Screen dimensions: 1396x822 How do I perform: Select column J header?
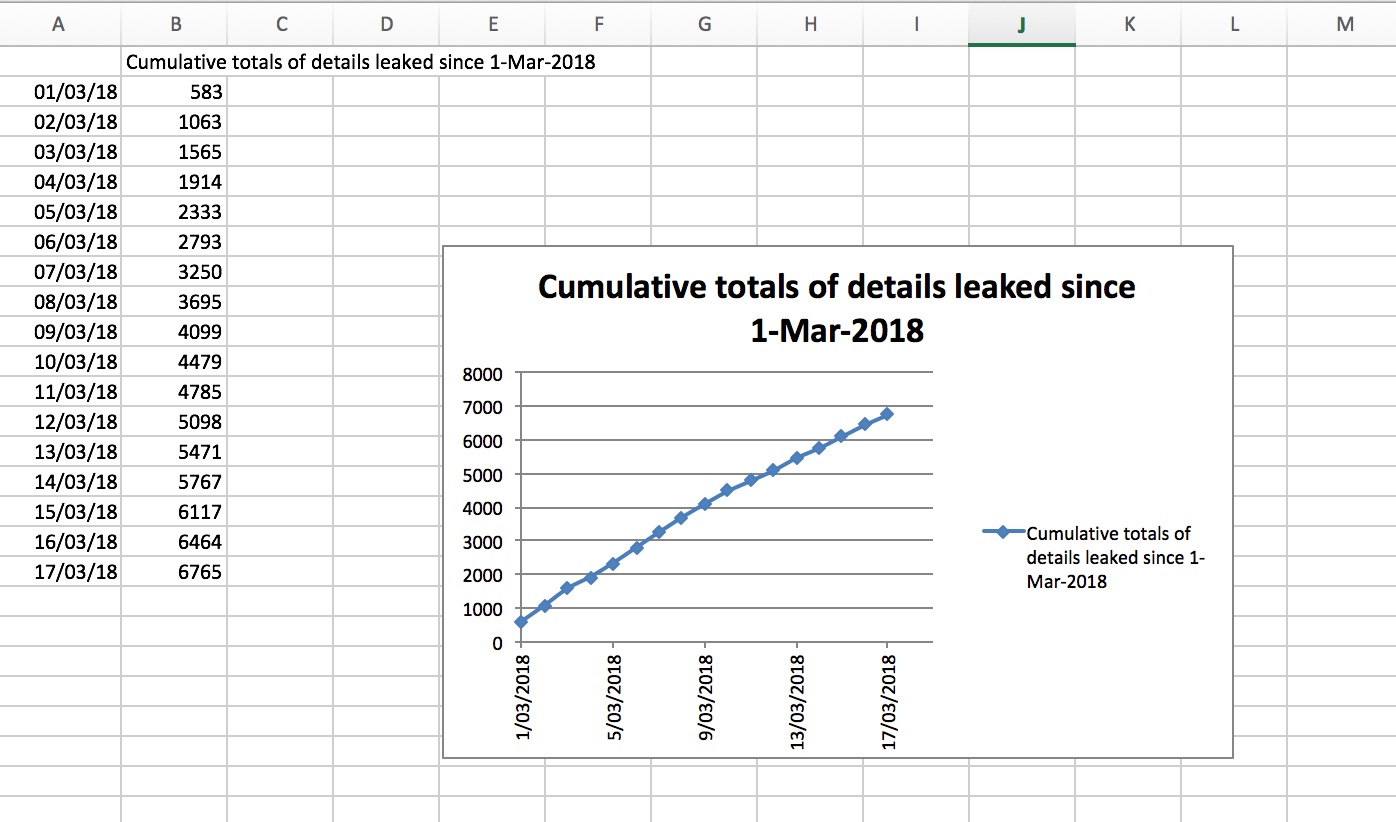pos(1021,26)
